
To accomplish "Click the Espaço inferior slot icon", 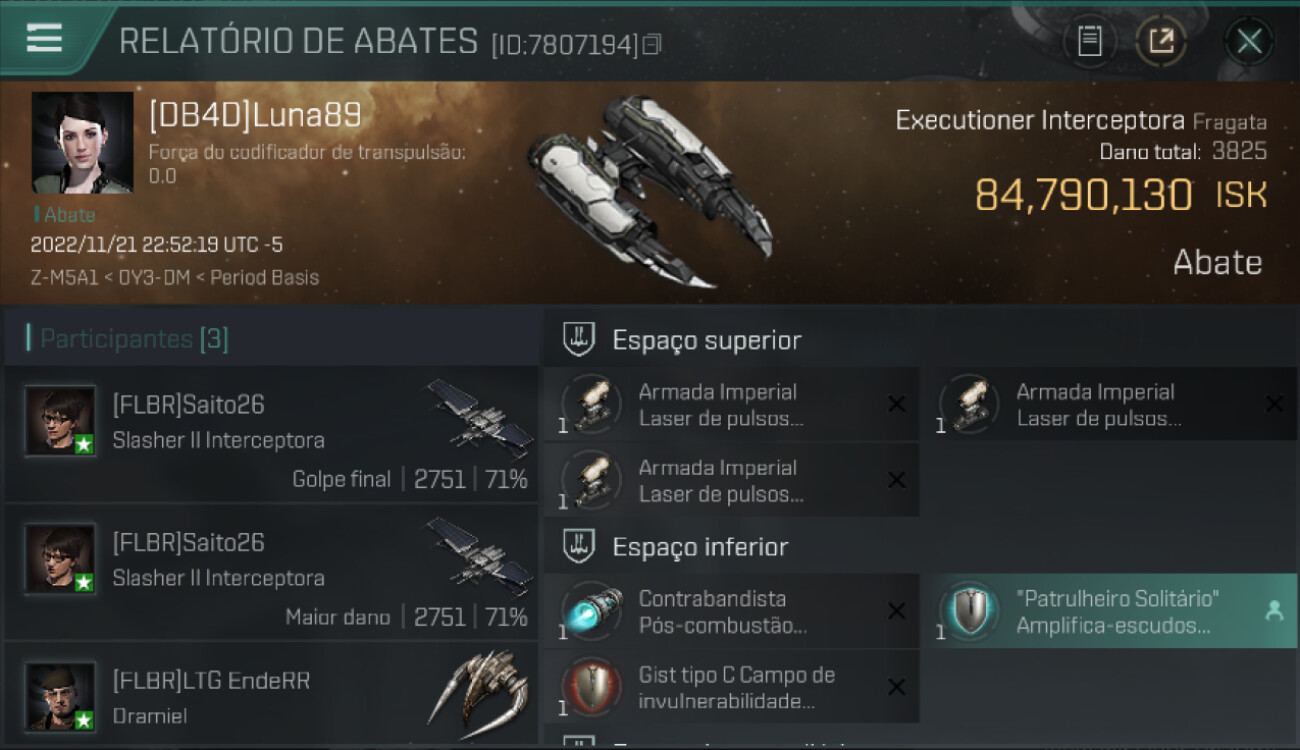I will pos(579,546).
